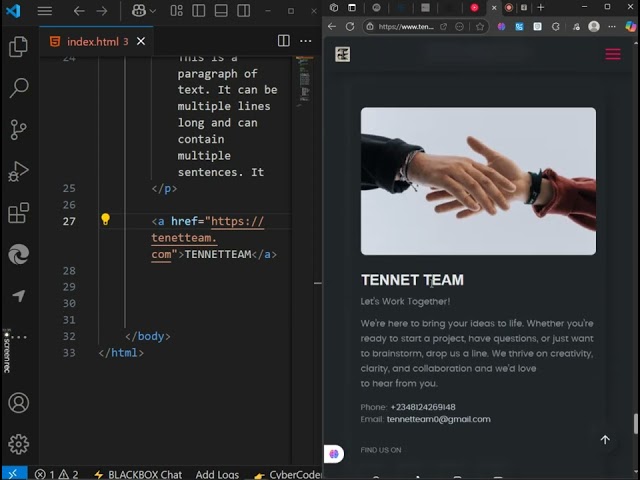
Task: Open Copilot in the Edge sidebar
Action: pyautogui.click(x=630, y=27)
